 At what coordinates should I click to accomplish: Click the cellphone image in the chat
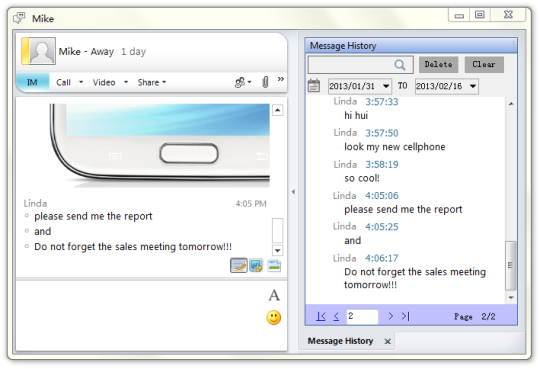160,145
